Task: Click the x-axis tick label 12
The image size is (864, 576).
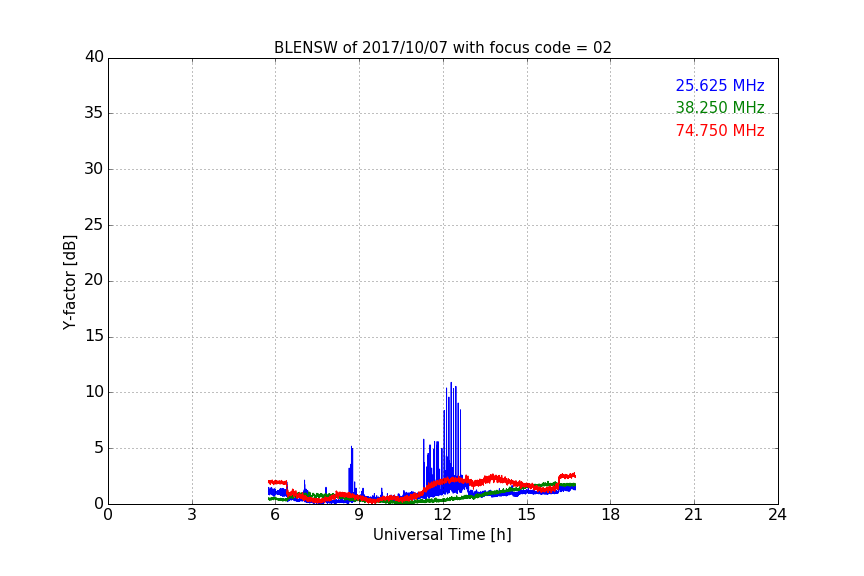Action: [442, 515]
